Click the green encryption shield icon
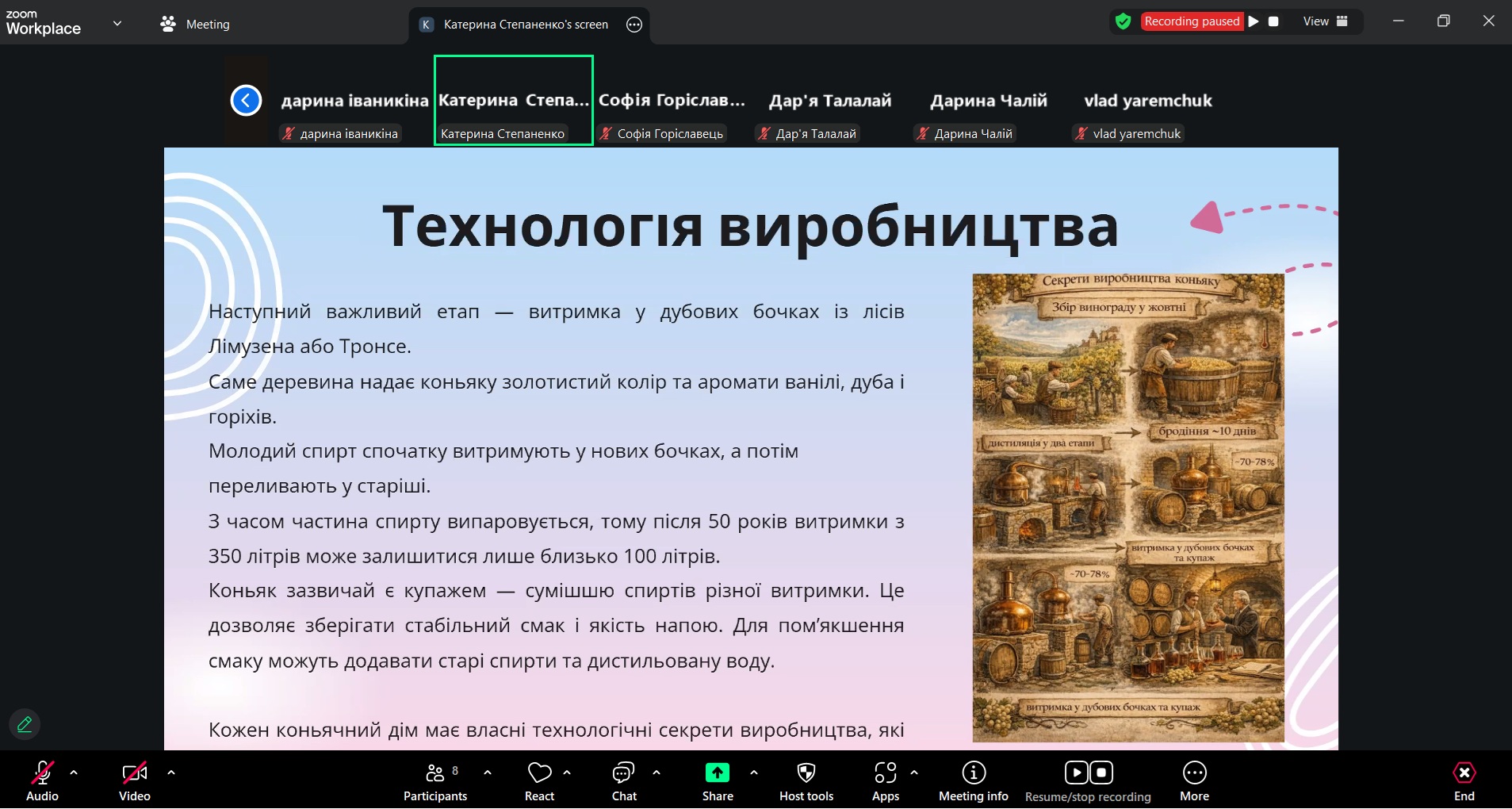1512x809 pixels. [x=1123, y=21]
